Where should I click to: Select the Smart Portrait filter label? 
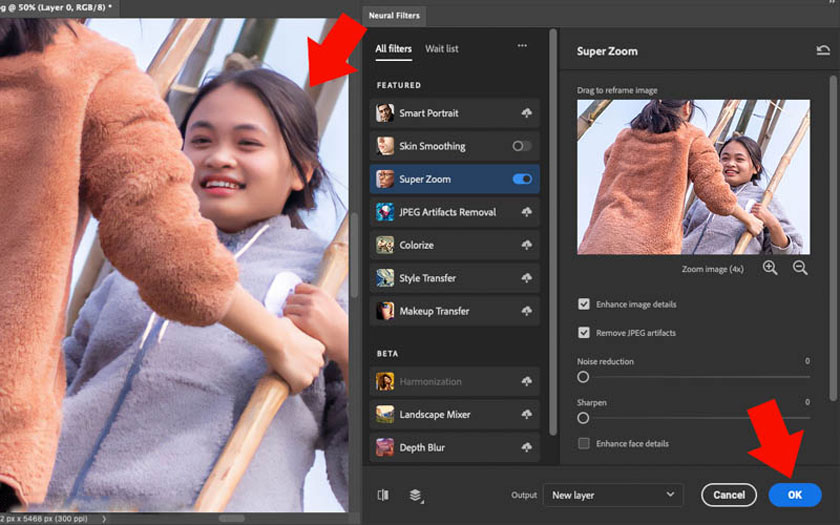point(429,113)
